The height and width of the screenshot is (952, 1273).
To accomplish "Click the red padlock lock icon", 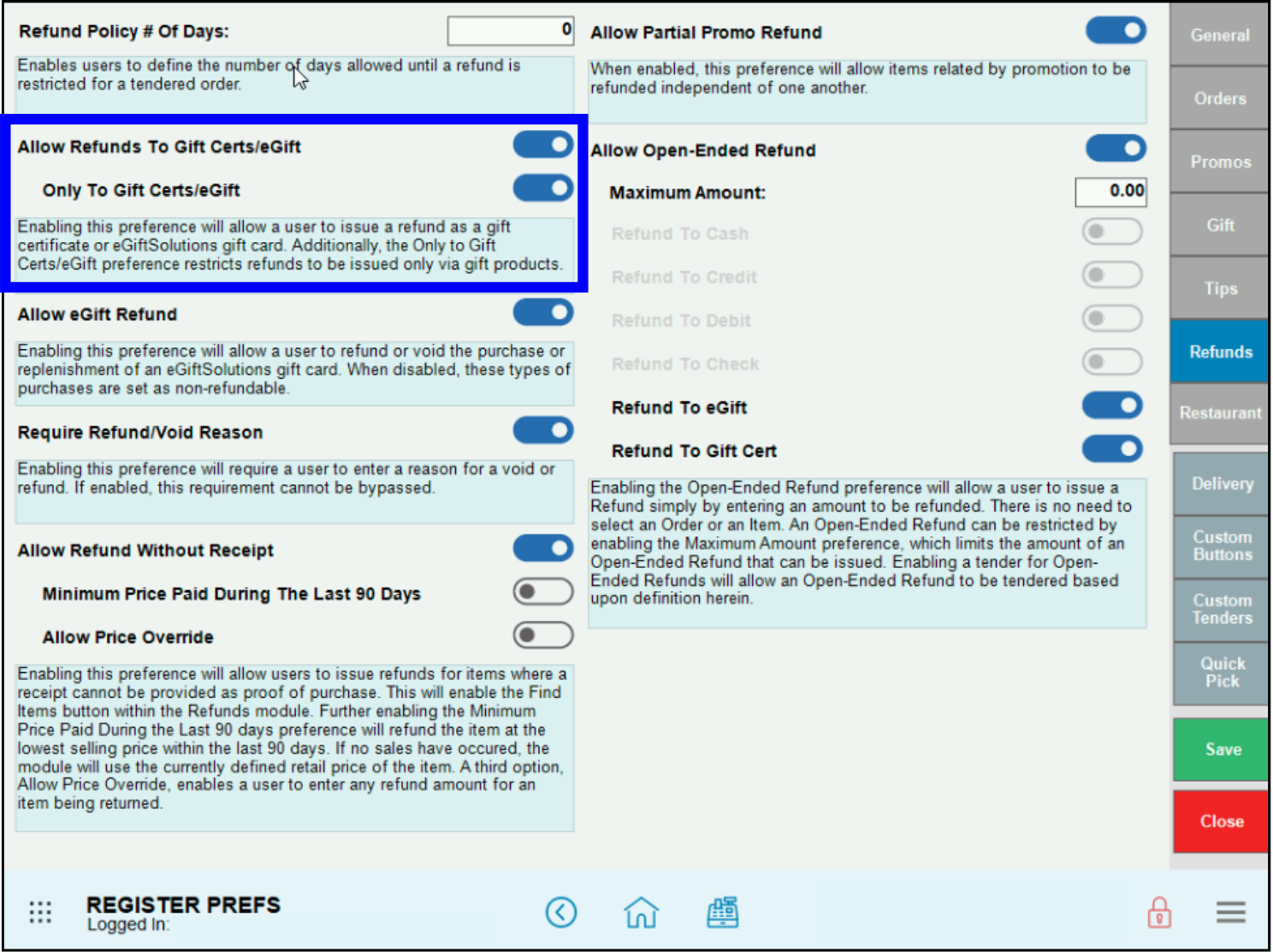I will point(1159,912).
